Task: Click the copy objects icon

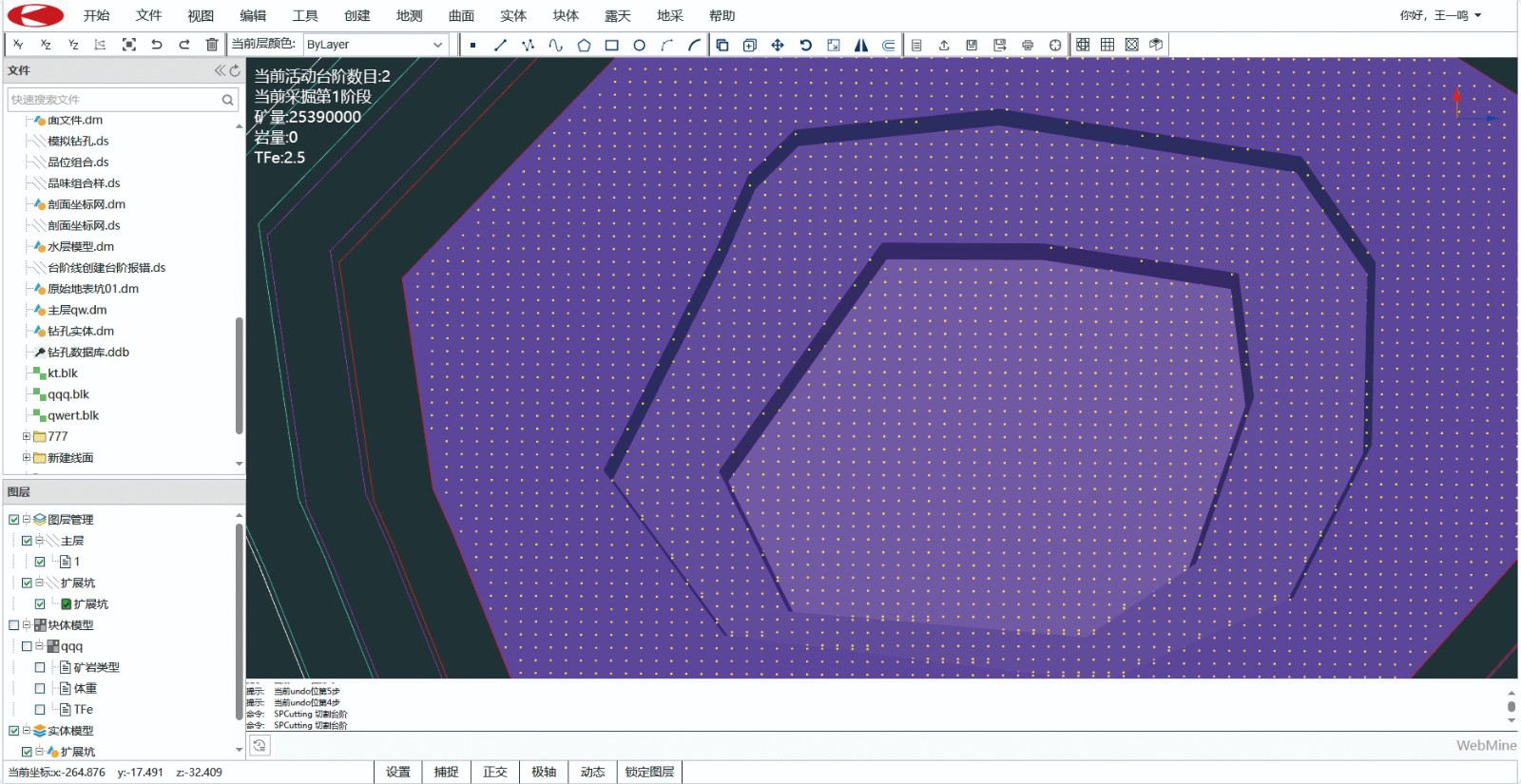Action: pos(722,45)
